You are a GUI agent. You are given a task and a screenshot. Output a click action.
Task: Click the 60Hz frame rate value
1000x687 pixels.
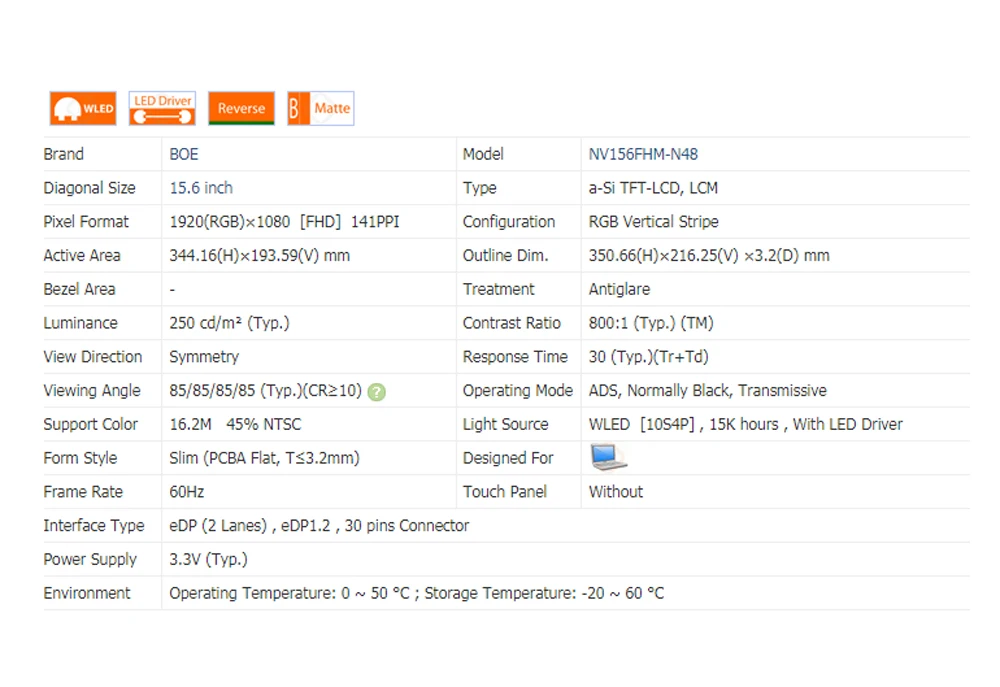pyautogui.click(x=186, y=492)
